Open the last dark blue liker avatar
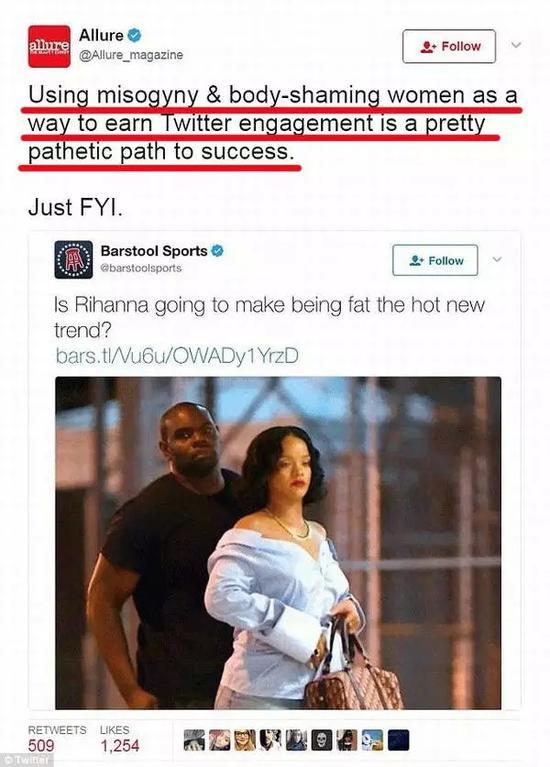 398,740
